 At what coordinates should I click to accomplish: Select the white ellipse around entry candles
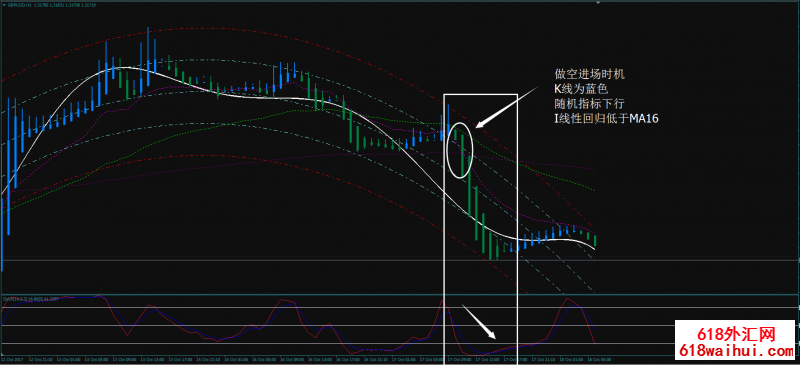point(460,150)
